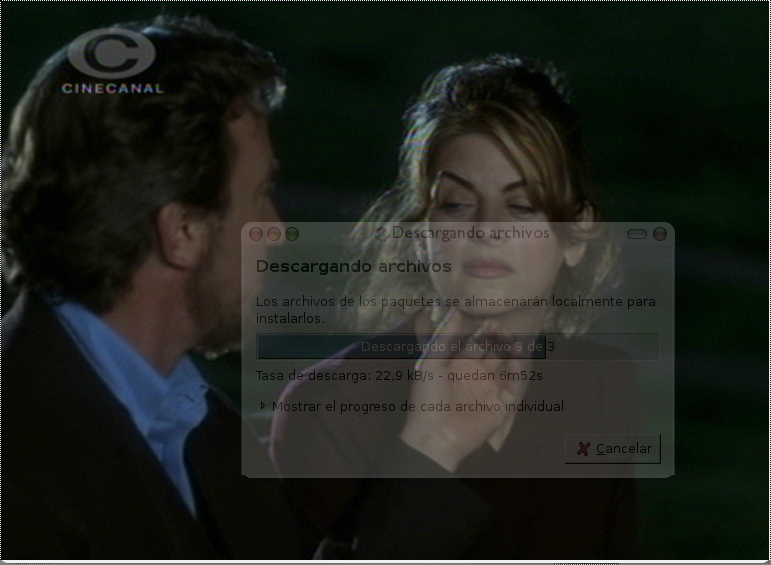Click the 'Descargando archivos' window title bar text

coord(471,233)
